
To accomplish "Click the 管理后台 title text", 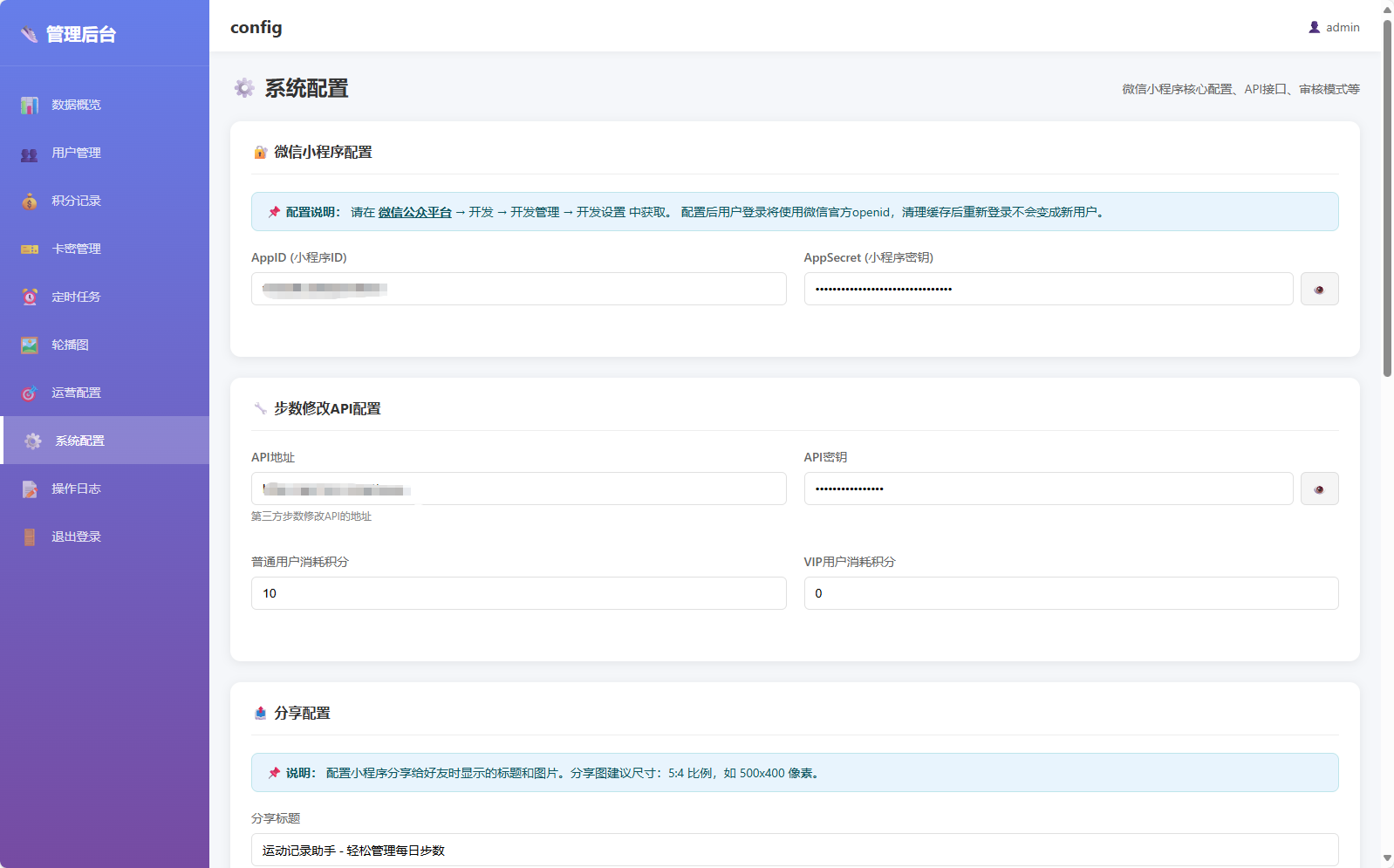I will [x=81, y=34].
